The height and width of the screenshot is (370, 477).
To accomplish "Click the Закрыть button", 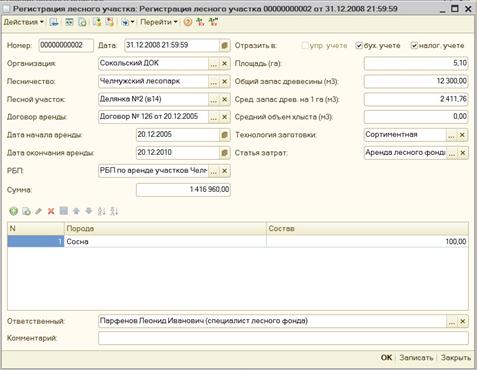I will 456,358.
